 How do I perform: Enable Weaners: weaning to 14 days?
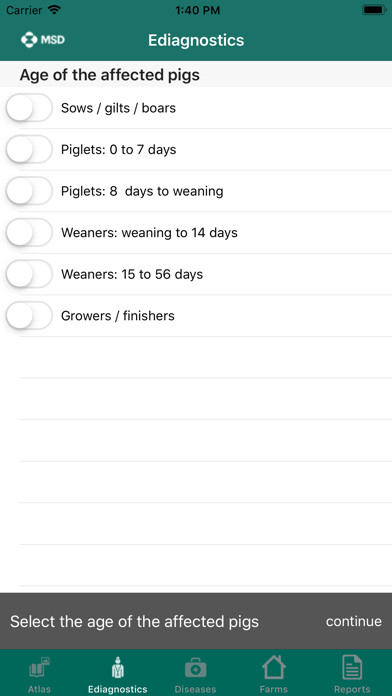(29, 233)
